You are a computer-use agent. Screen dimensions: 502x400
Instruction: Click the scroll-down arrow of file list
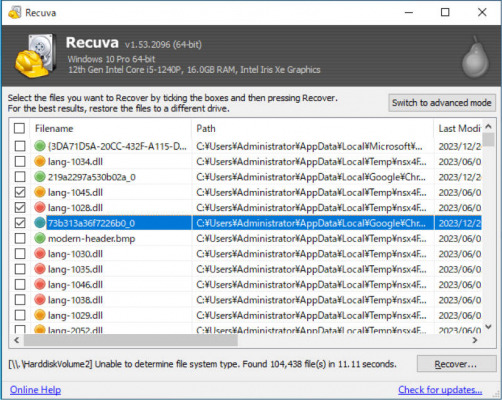pos(488,327)
